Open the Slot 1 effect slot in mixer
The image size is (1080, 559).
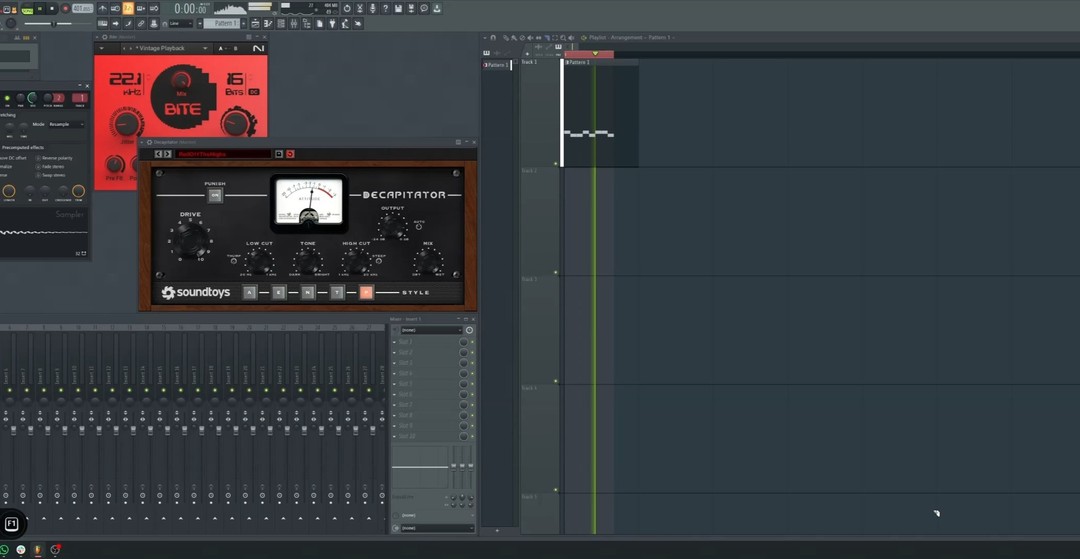pyautogui.click(x=428, y=341)
